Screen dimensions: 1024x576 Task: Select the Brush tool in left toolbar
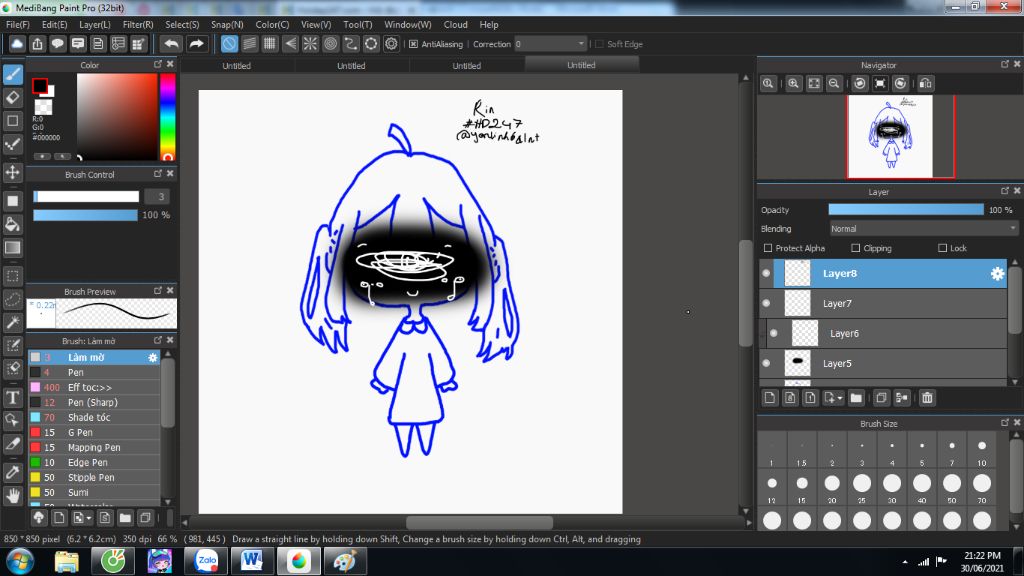(12, 74)
